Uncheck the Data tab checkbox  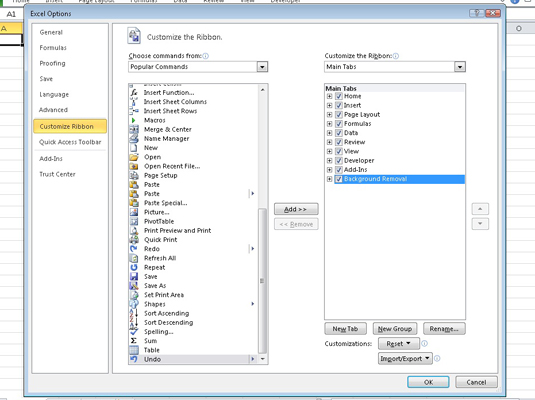[x=338, y=133]
